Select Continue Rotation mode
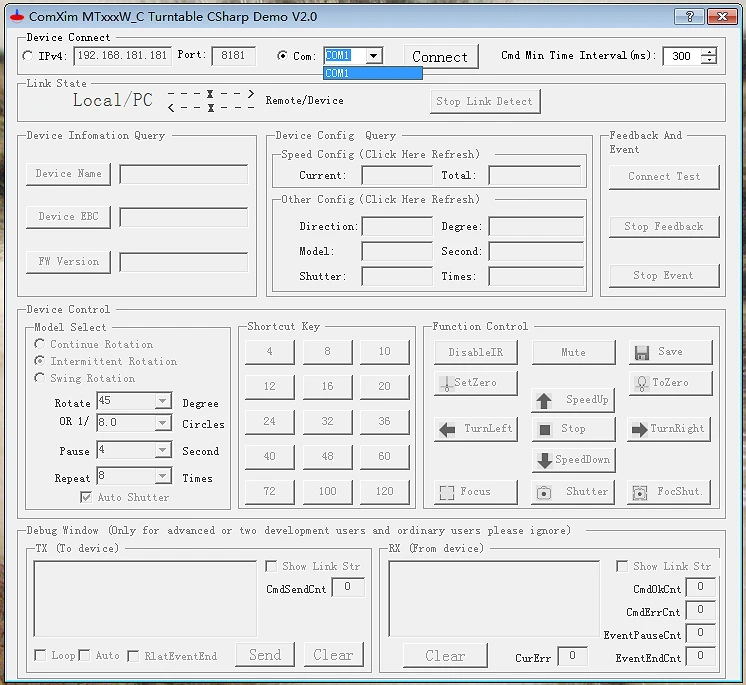 [39, 343]
